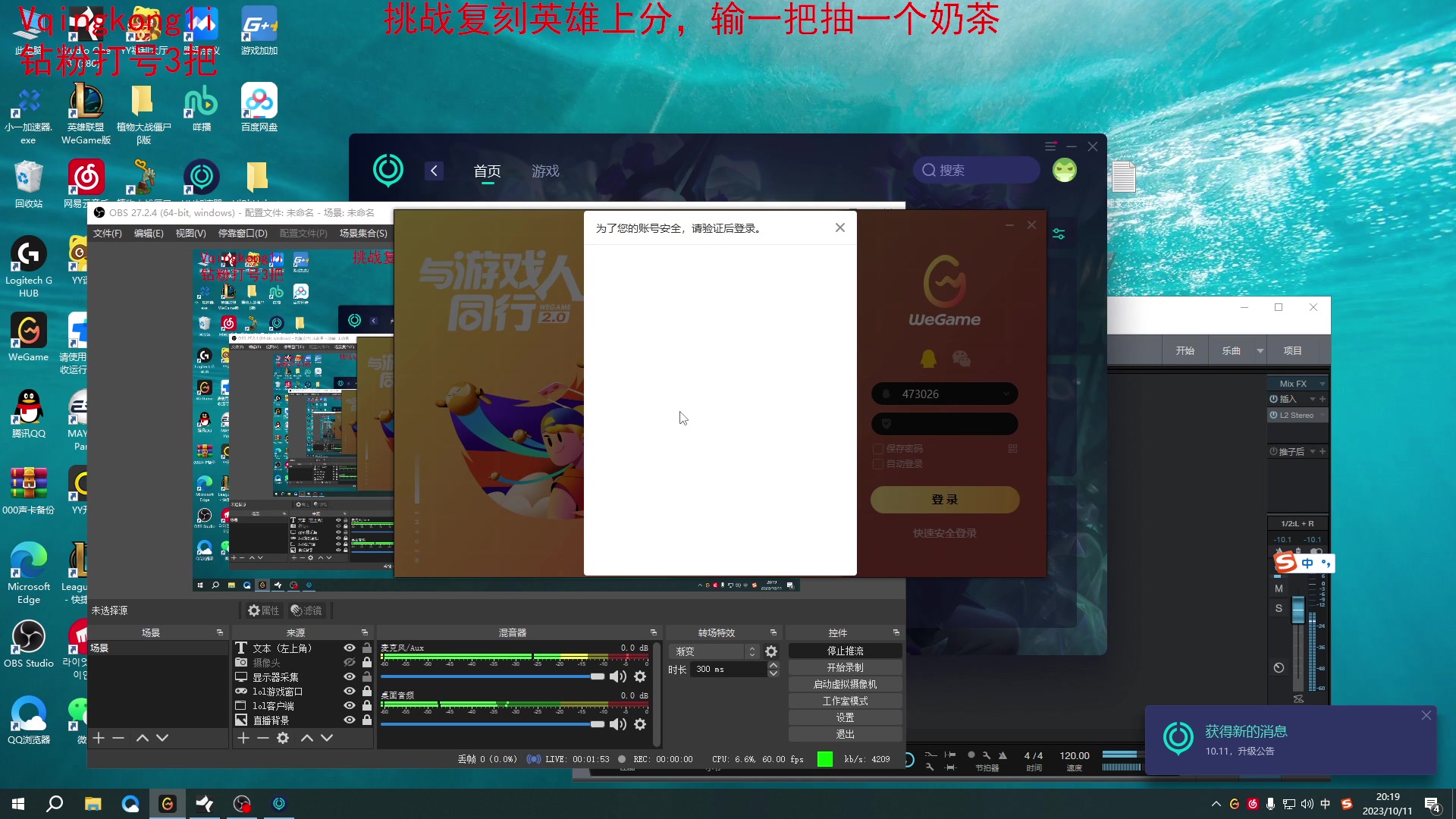
Task: Pop out the 混音器 dock panel
Action: click(x=653, y=632)
